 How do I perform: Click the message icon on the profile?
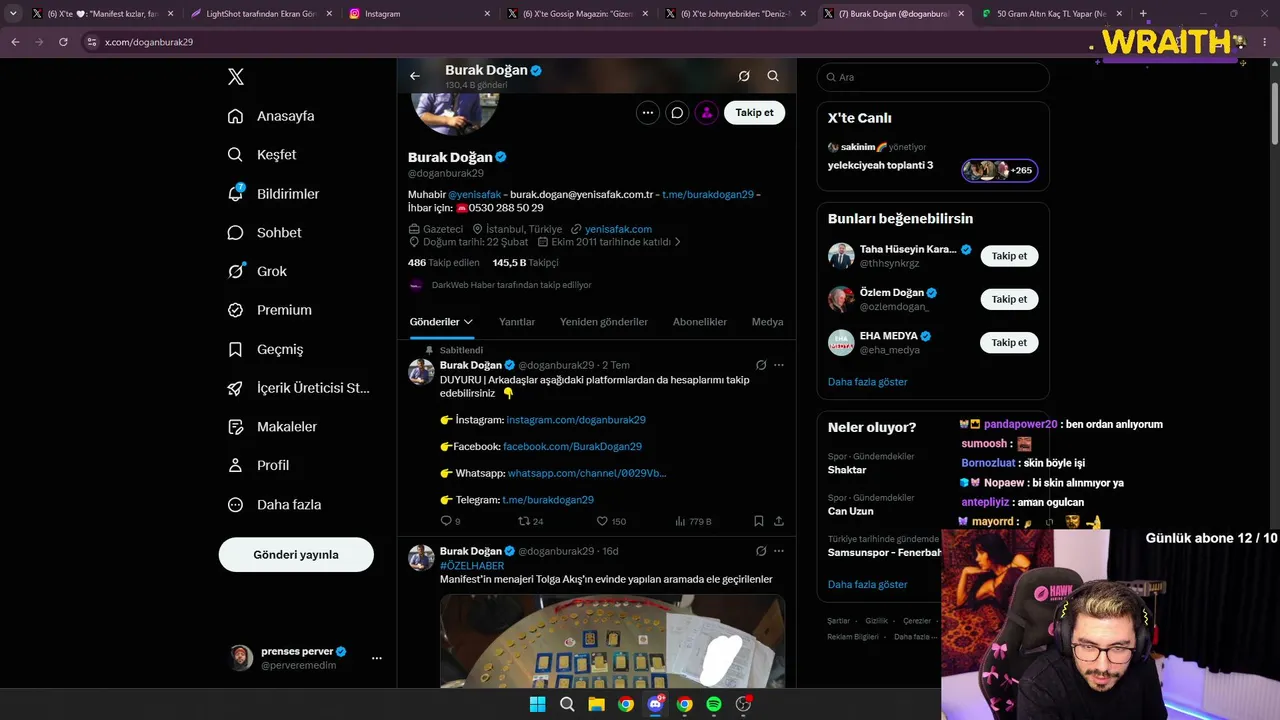(677, 113)
